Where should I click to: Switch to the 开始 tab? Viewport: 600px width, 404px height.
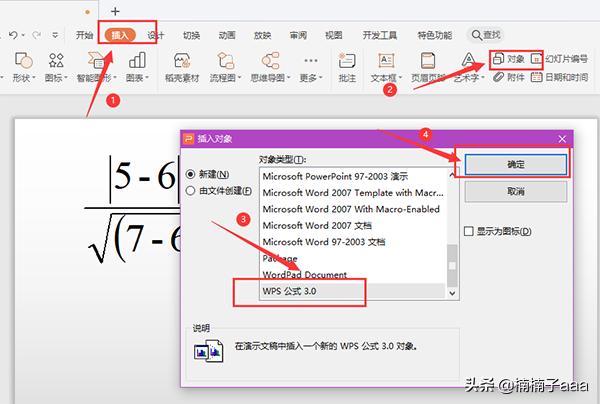84,35
